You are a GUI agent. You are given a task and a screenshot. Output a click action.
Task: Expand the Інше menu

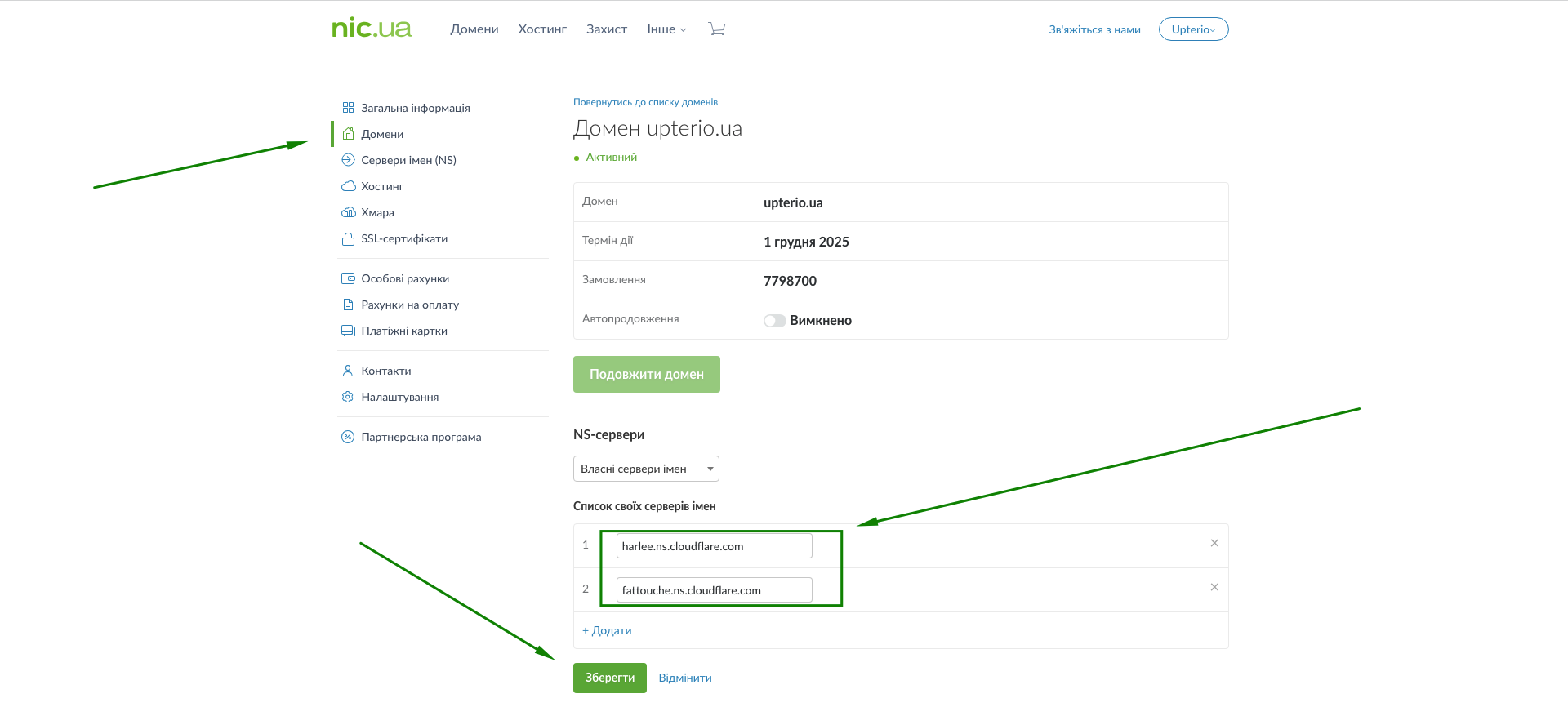tap(666, 29)
